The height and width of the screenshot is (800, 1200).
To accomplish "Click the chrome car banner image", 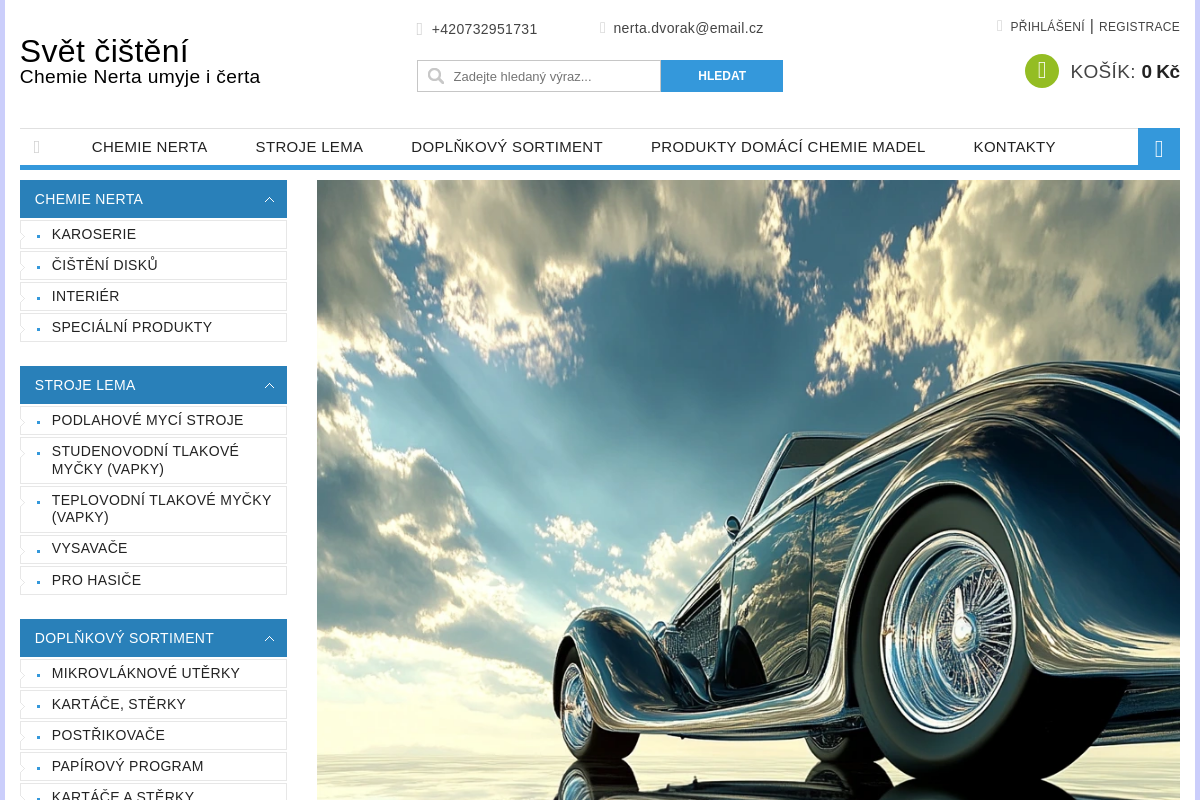I will [748, 490].
